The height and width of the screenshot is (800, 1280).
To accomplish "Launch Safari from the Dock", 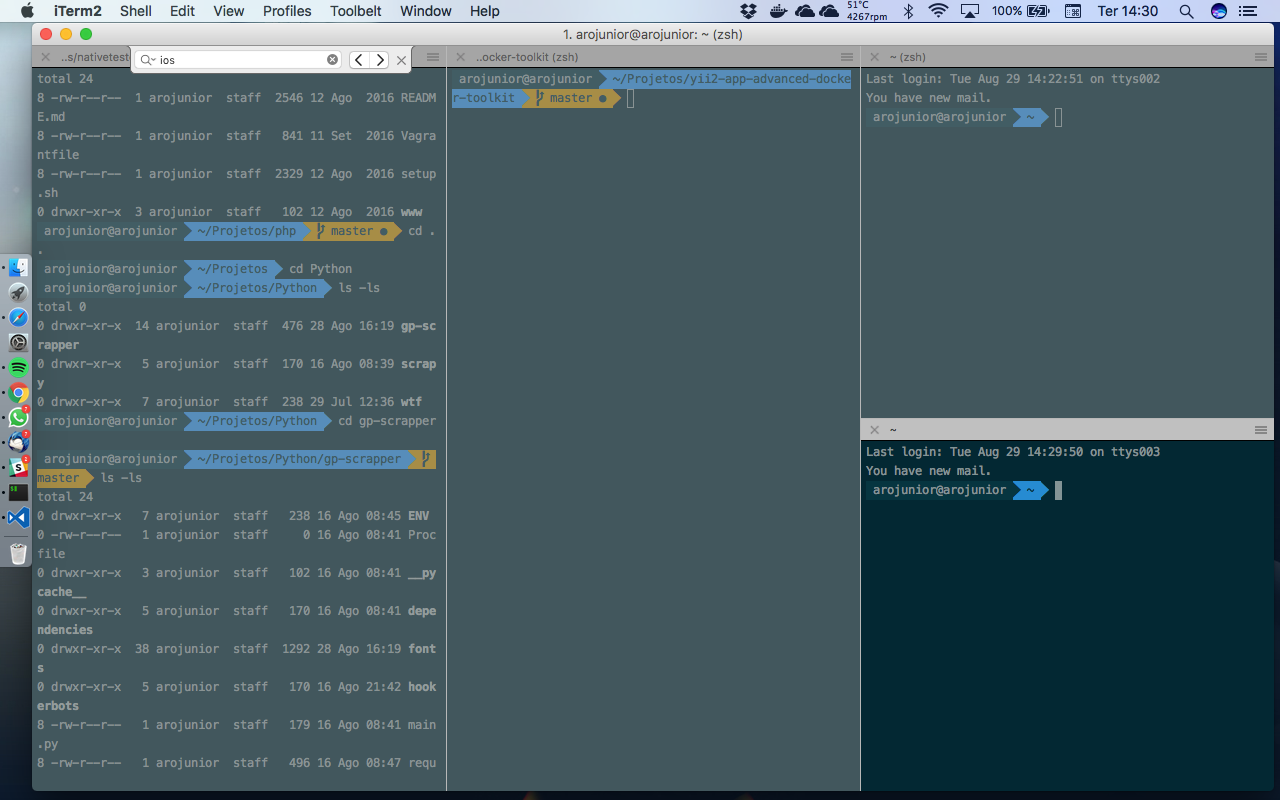I will [19, 318].
